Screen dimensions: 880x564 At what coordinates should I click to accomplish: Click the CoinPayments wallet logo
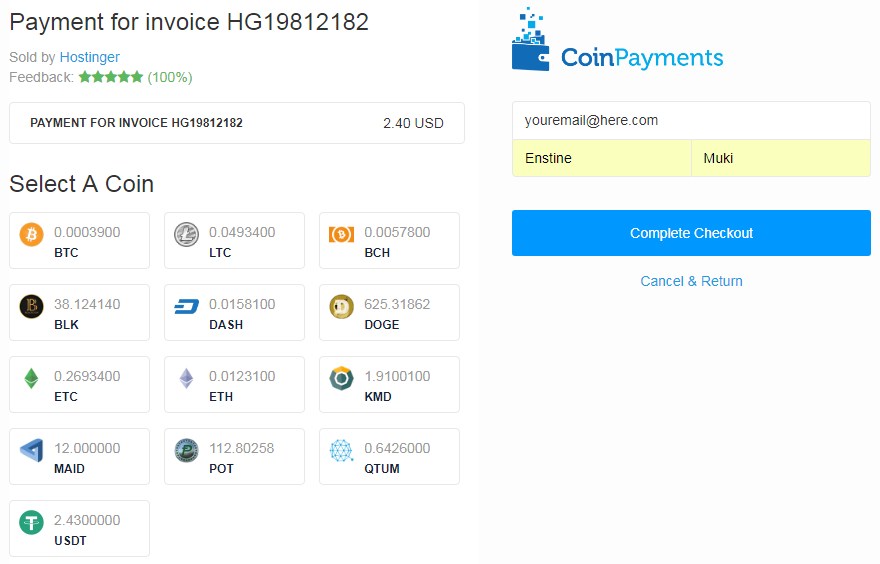point(530,39)
